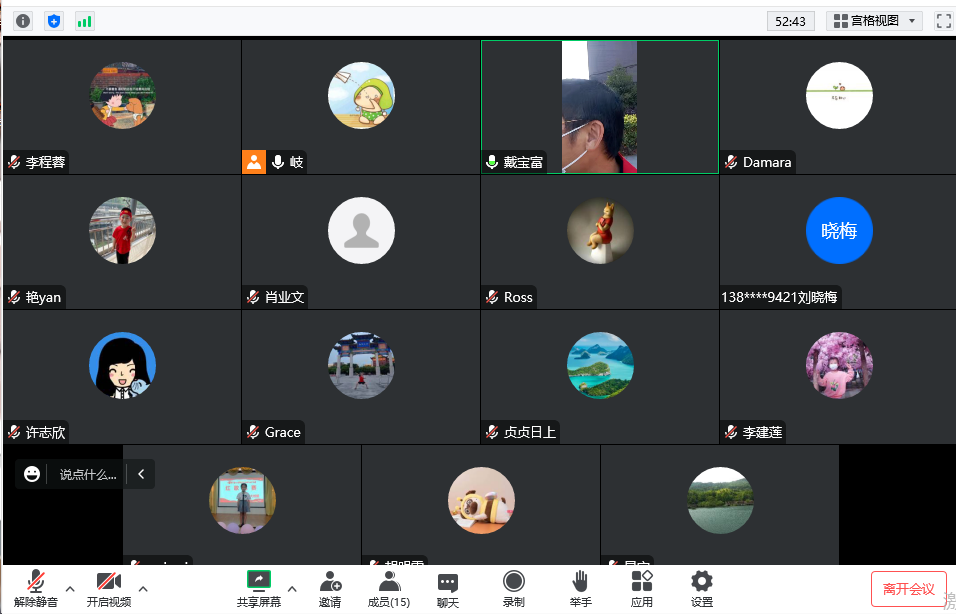Click the blue security shield icon
This screenshot has height=614, width=956.
[54, 20]
